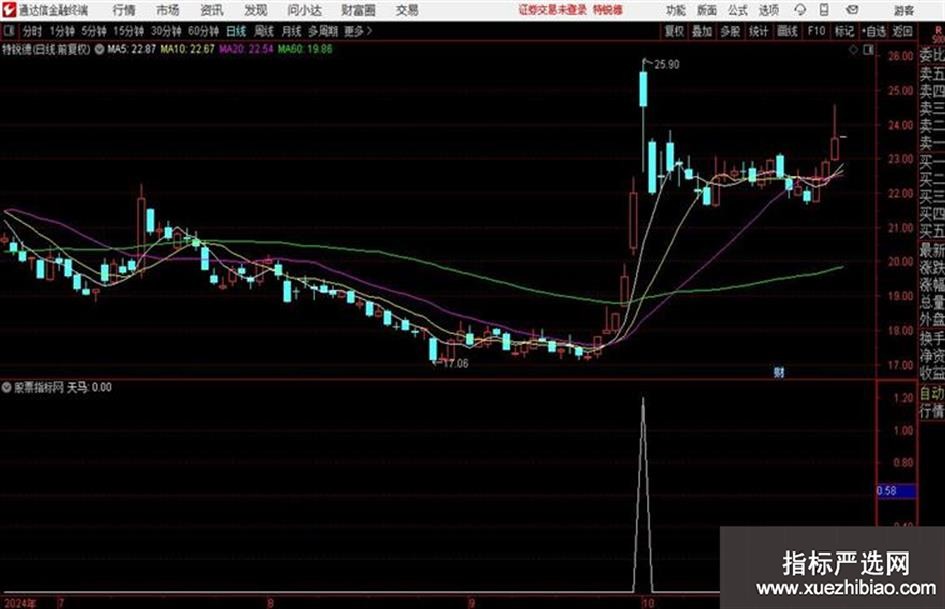The image size is (945, 609).
Task: Click the MA10: 22.67 value
Action: pyautogui.click(x=187, y=49)
